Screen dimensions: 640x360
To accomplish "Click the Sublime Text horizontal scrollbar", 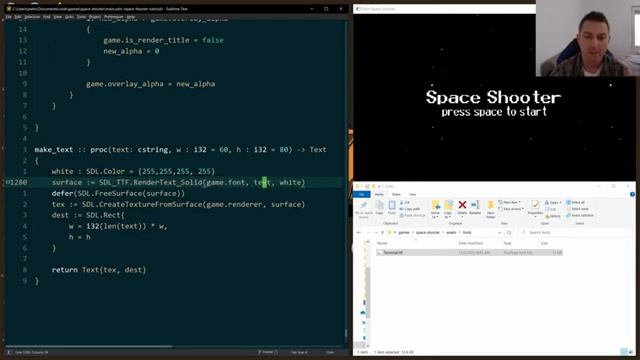I will (89, 347).
